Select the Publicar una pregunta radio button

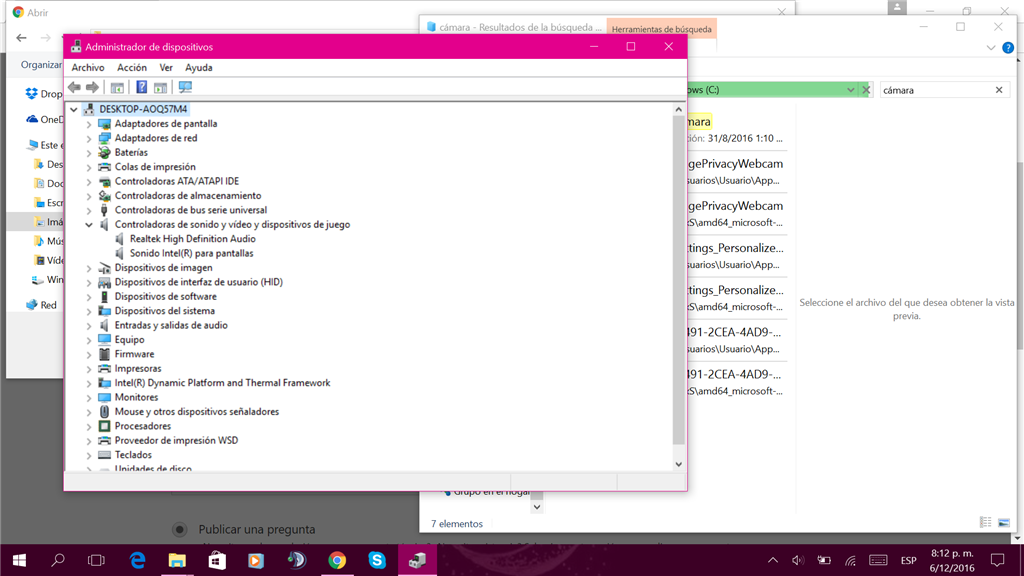(x=180, y=530)
